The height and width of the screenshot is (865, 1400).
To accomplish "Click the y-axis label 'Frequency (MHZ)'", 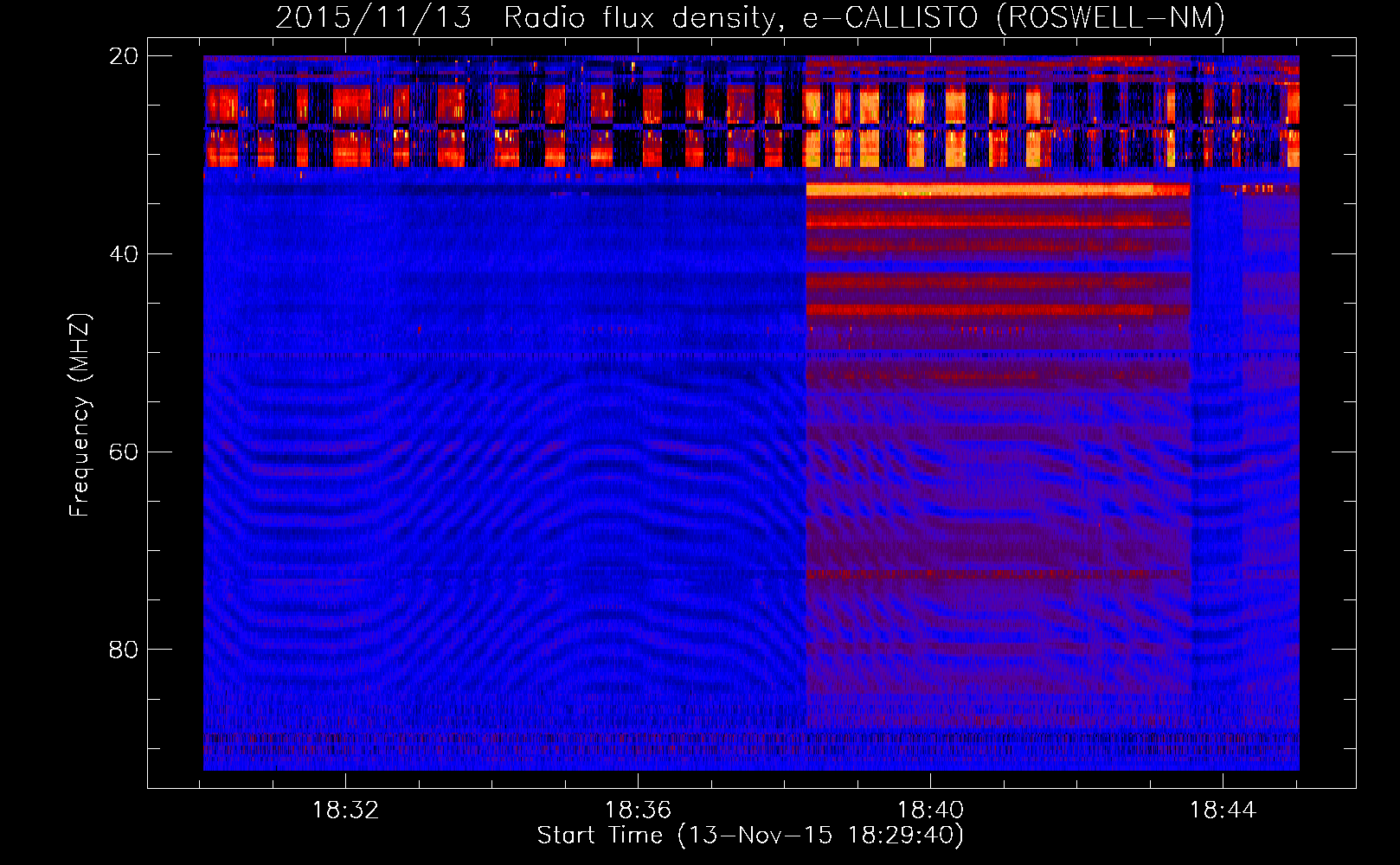I will [80, 416].
